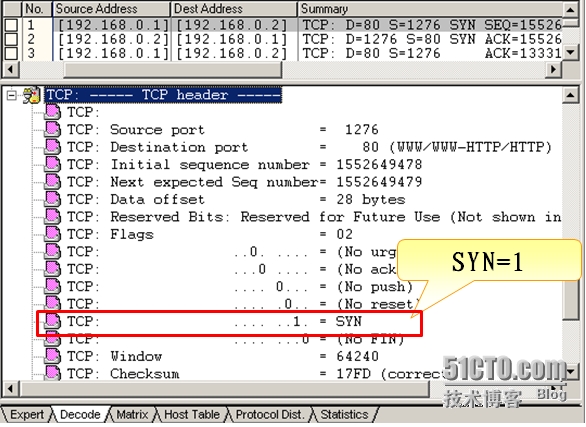This screenshot has width=586, height=427.
Task: Click the page icon beside Reserved Bits
Action: coord(52,217)
